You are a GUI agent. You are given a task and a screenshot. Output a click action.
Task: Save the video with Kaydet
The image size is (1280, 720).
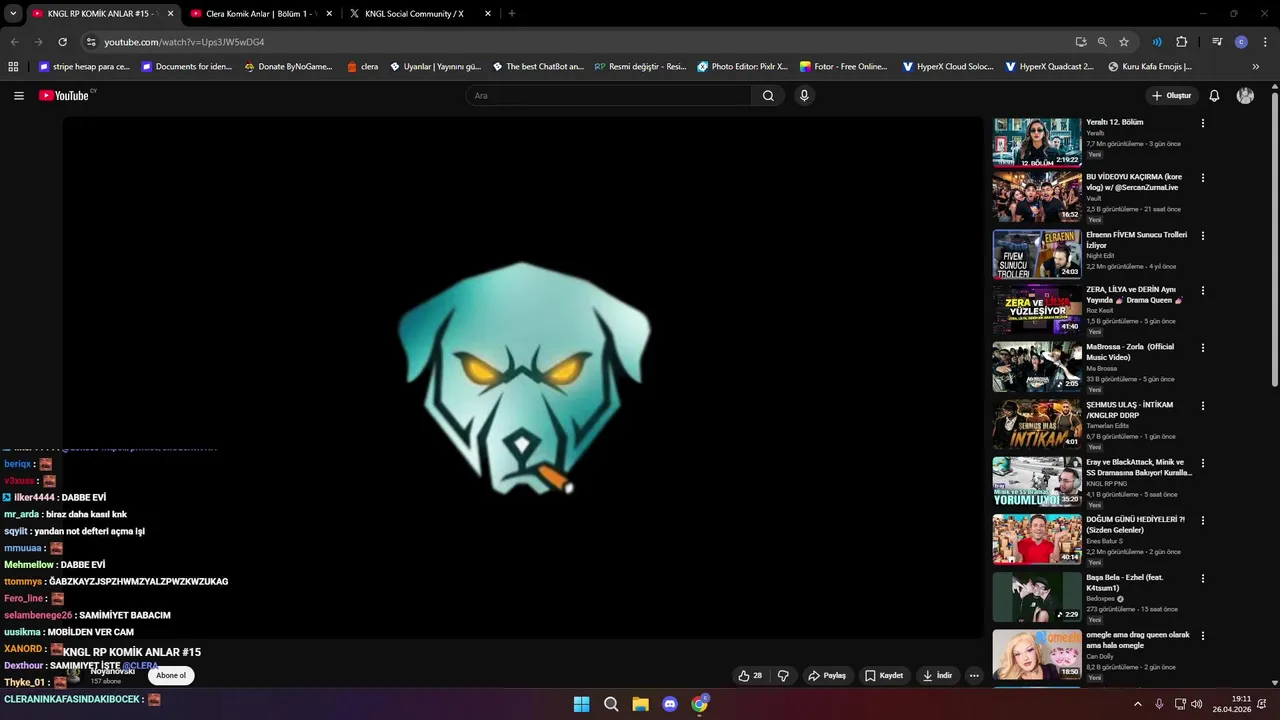tap(884, 676)
